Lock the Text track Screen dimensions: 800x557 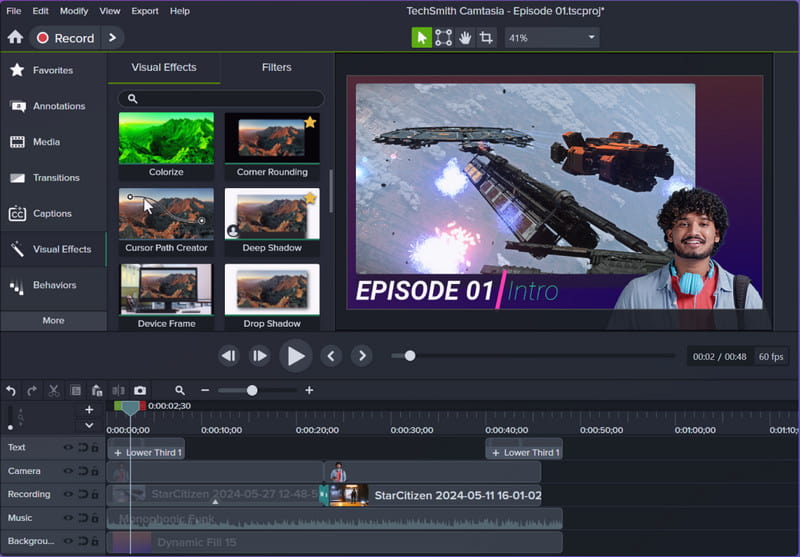click(x=95, y=447)
